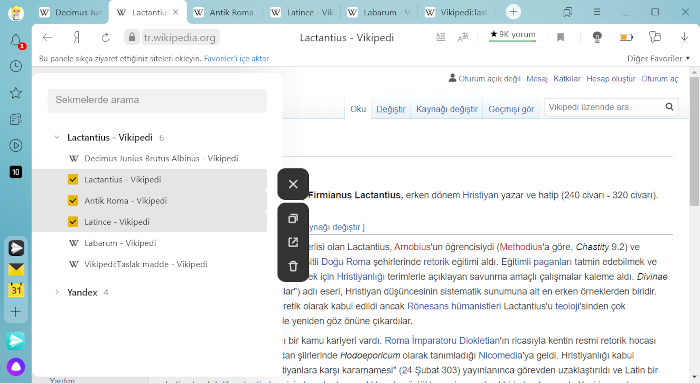
Task: Uncheck the Latince - Vikipedi checkbox
Action: 73,221
